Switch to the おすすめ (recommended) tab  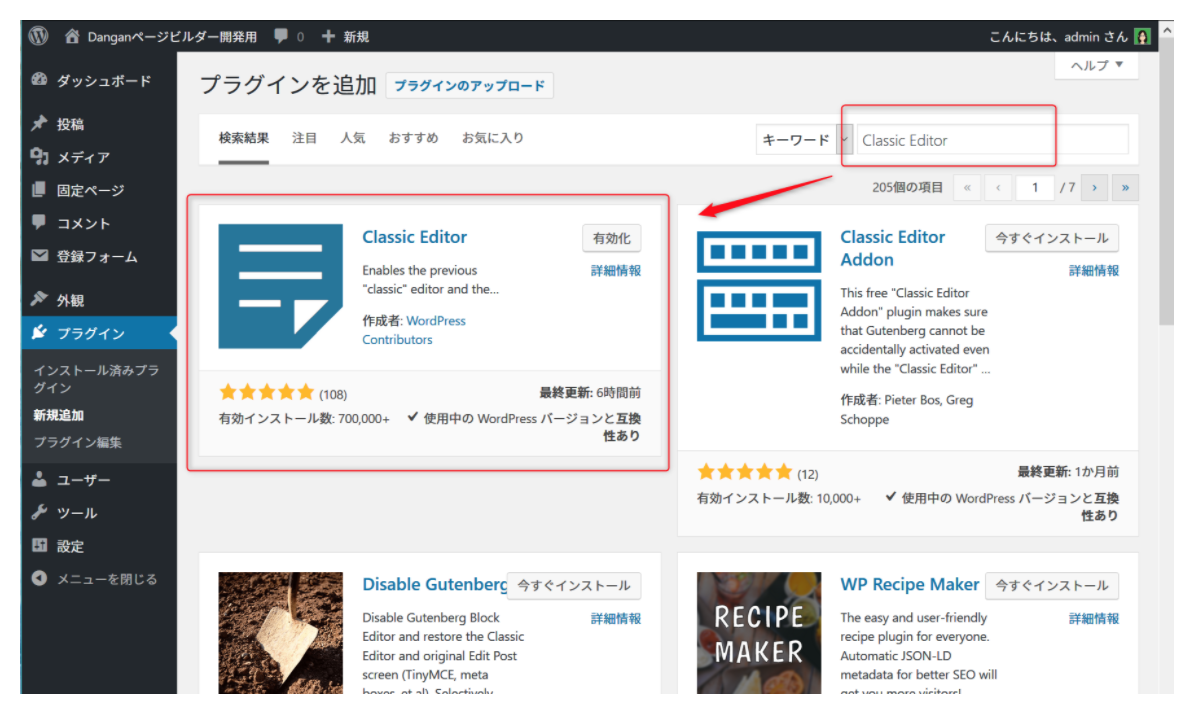(x=413, y=138)
